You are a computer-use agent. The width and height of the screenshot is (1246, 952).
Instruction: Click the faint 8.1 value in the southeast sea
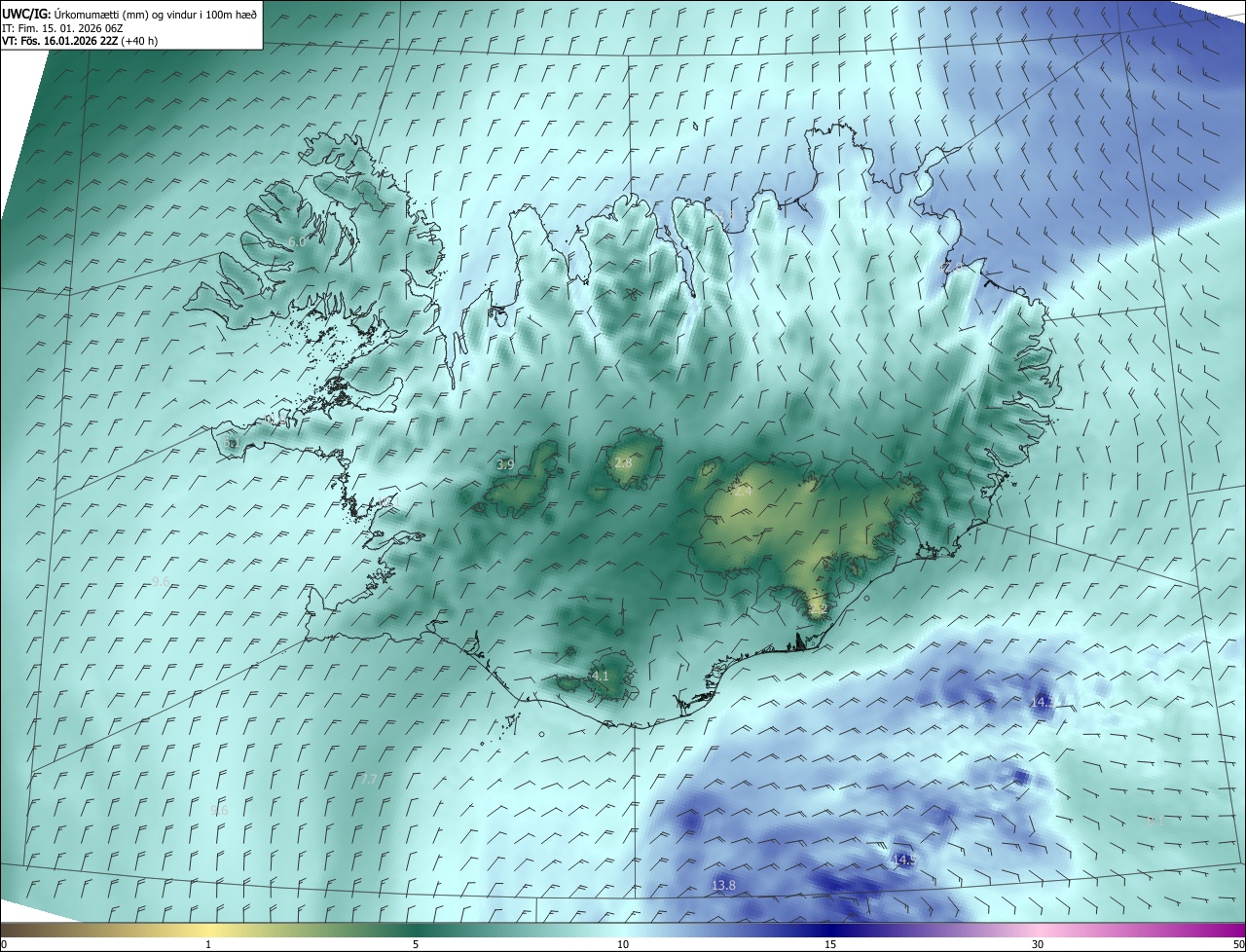coord(1155,821)
